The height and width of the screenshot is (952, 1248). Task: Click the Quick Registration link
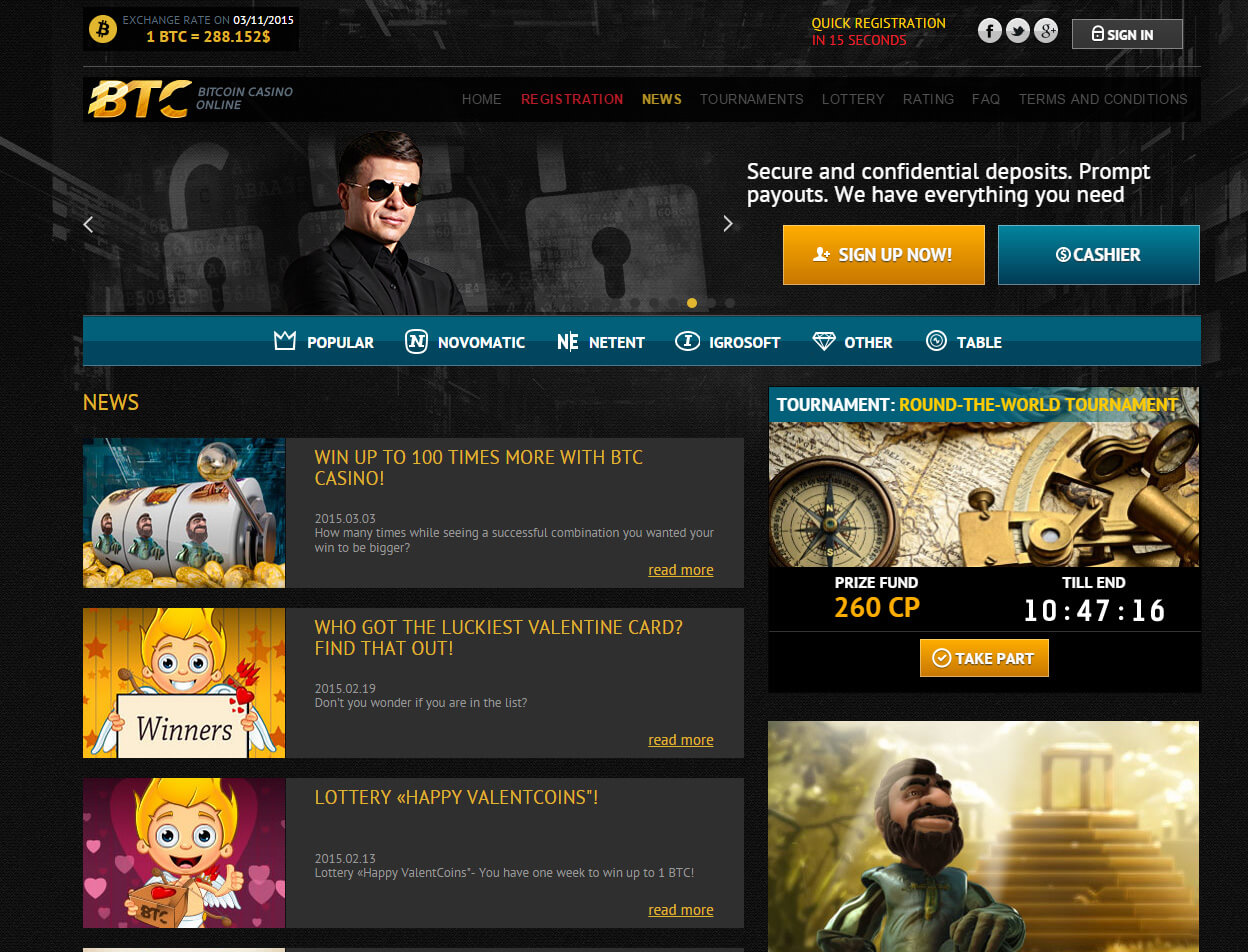point(878,23)
